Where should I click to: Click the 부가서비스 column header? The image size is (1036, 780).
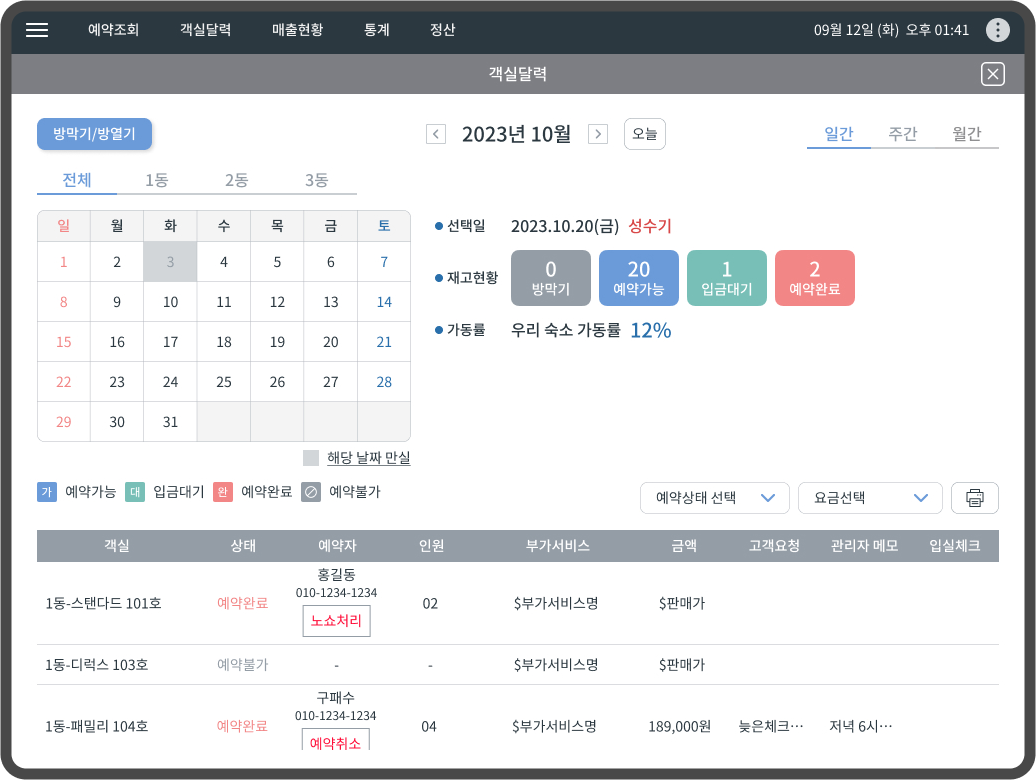558,546
